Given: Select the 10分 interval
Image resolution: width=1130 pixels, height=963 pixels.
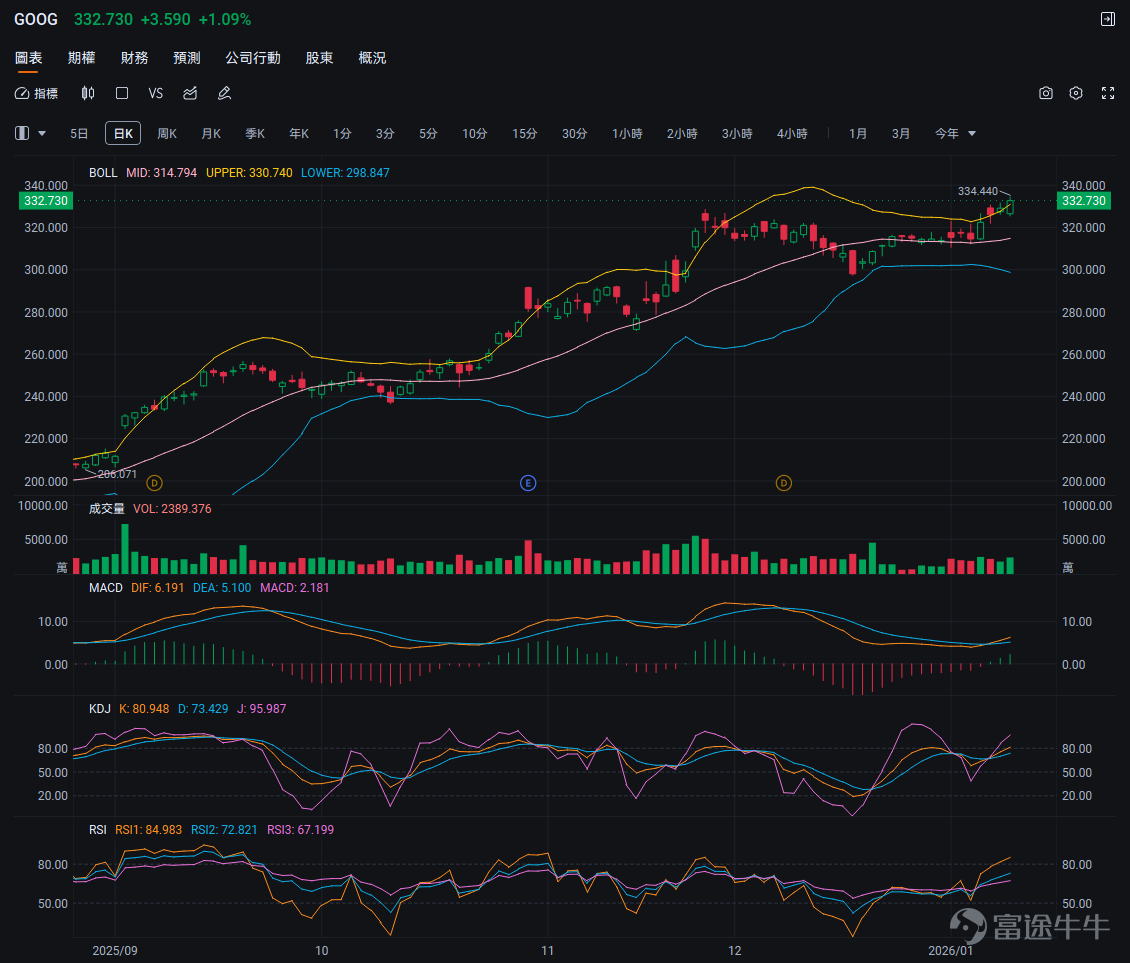Looking at the screenshot, I should click(x=475, y=133).
